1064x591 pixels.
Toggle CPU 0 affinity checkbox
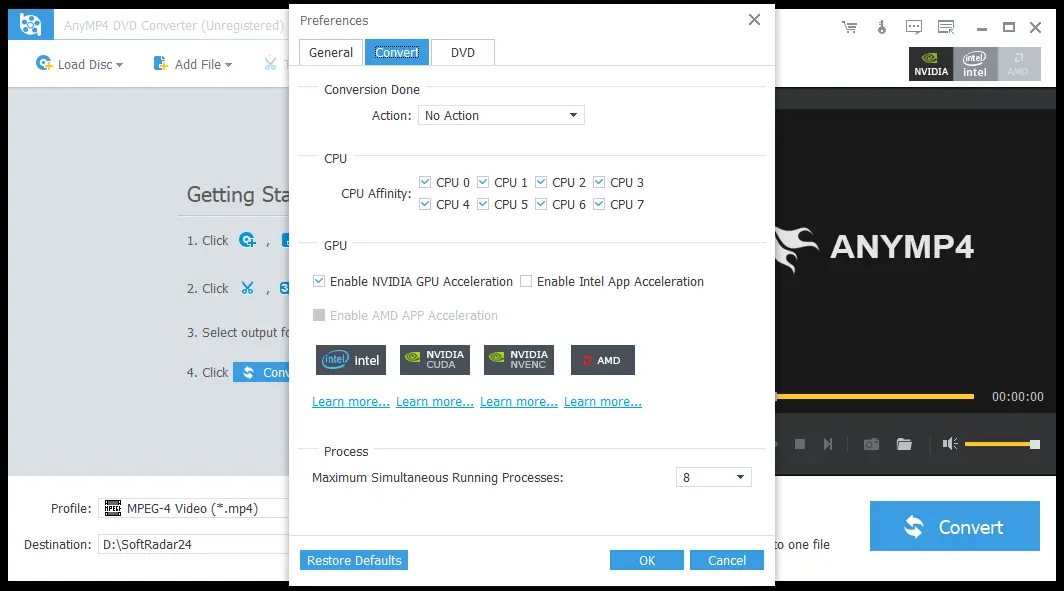425,182
